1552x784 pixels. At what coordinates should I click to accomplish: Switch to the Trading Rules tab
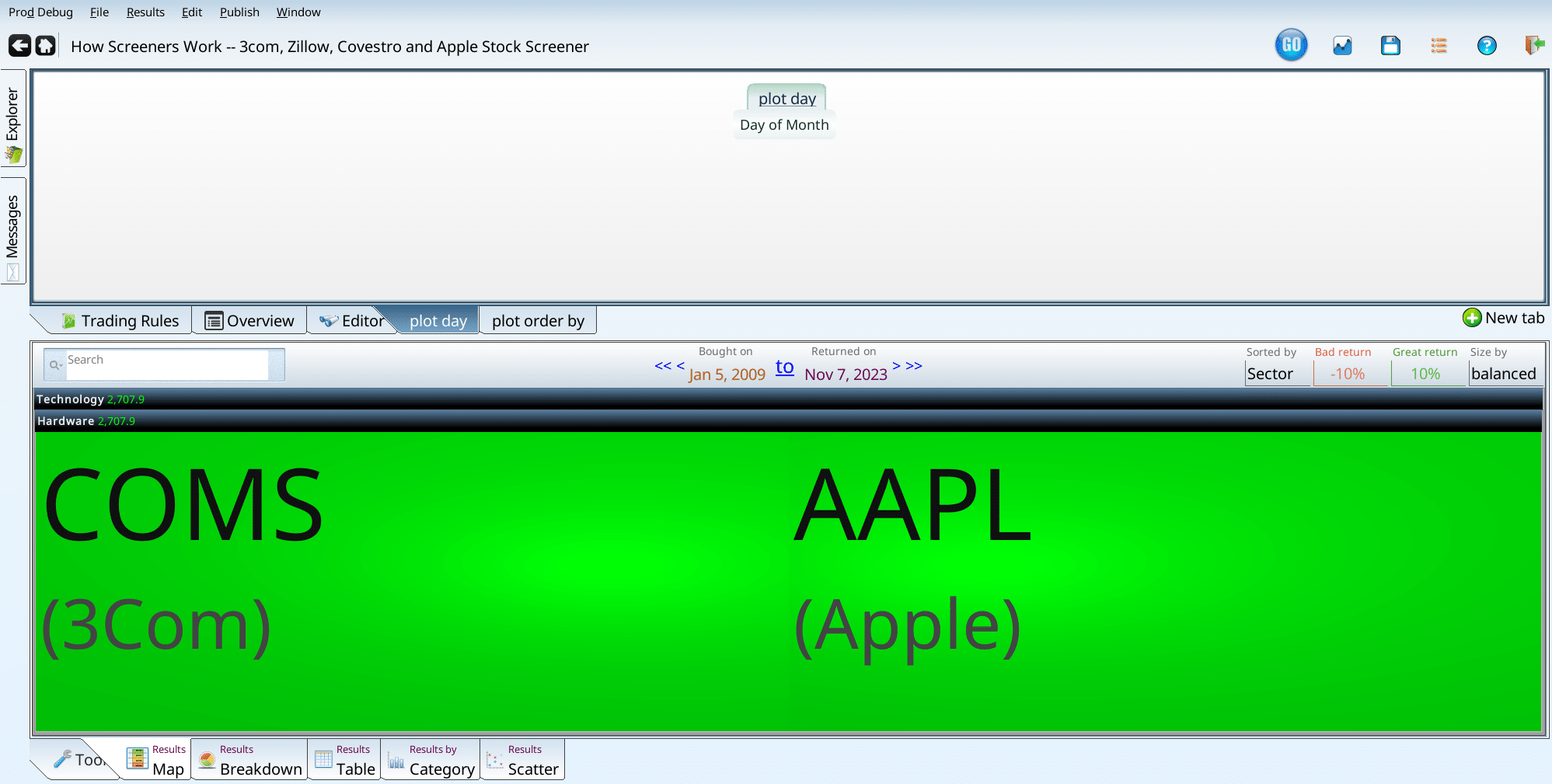[x=121, y=321]
